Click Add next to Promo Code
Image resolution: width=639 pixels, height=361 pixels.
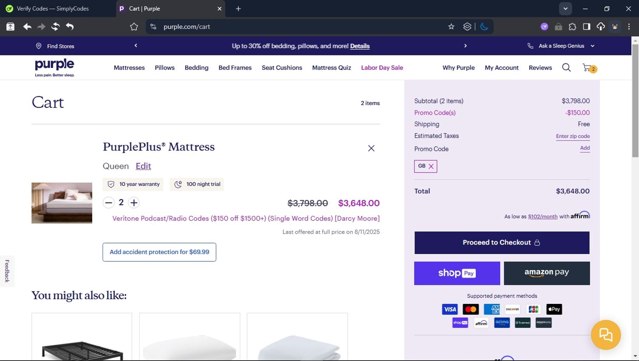585,148
